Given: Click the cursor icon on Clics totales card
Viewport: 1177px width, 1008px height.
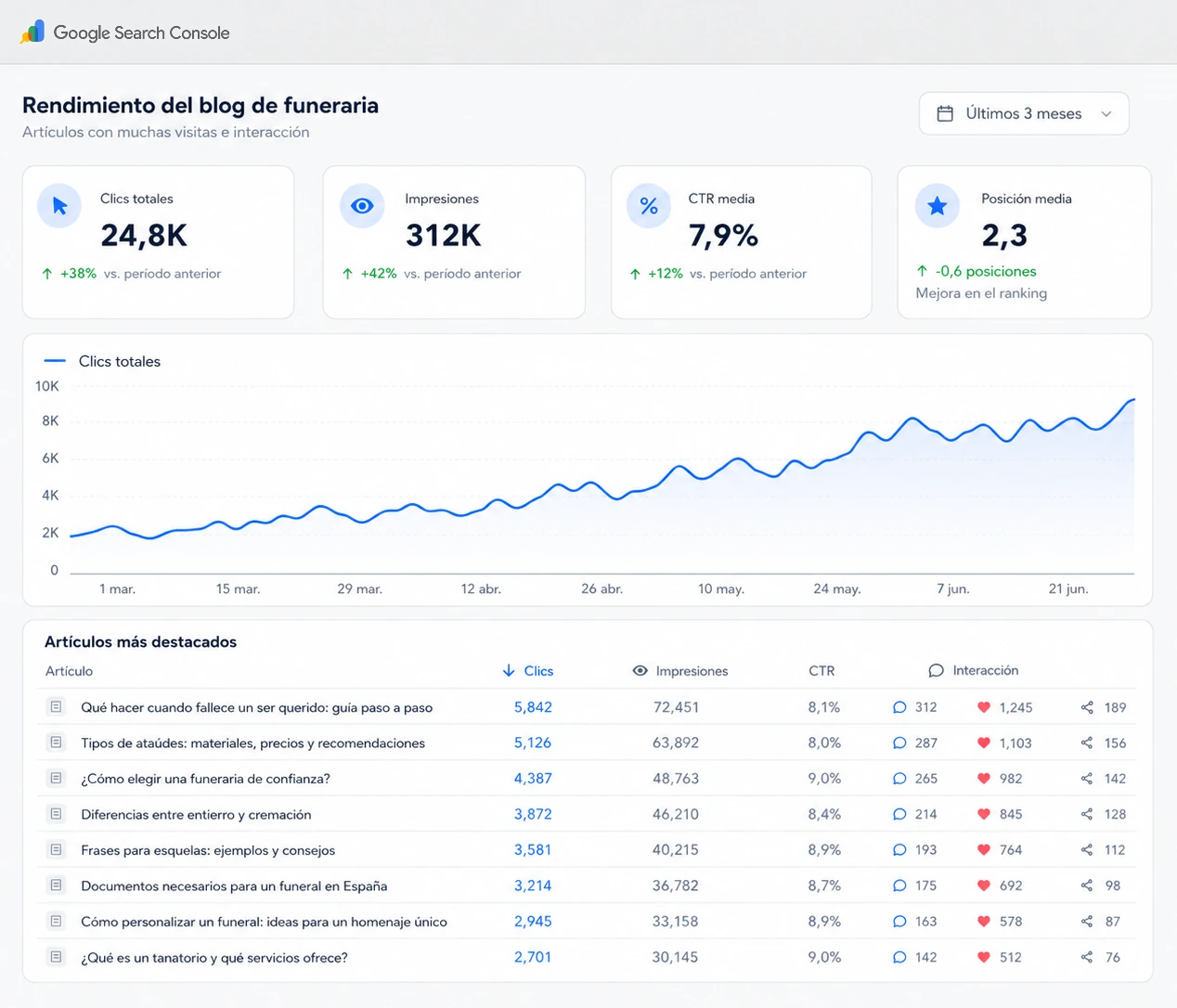Looking at the screenshot, I should click(x=59, y=206).
